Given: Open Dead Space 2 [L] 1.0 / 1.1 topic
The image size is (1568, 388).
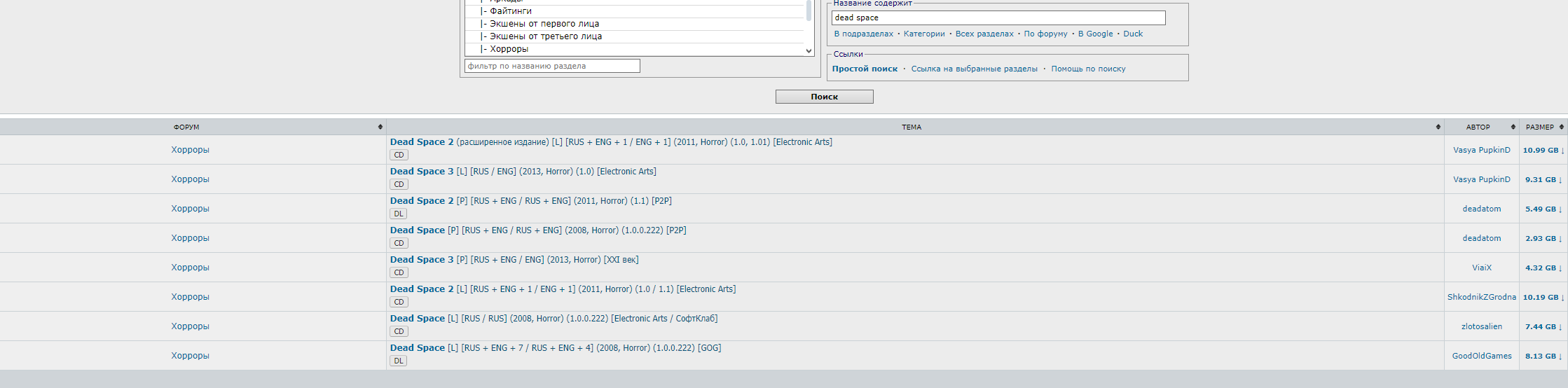Looking at the screenshot, I should coord(563,289).
